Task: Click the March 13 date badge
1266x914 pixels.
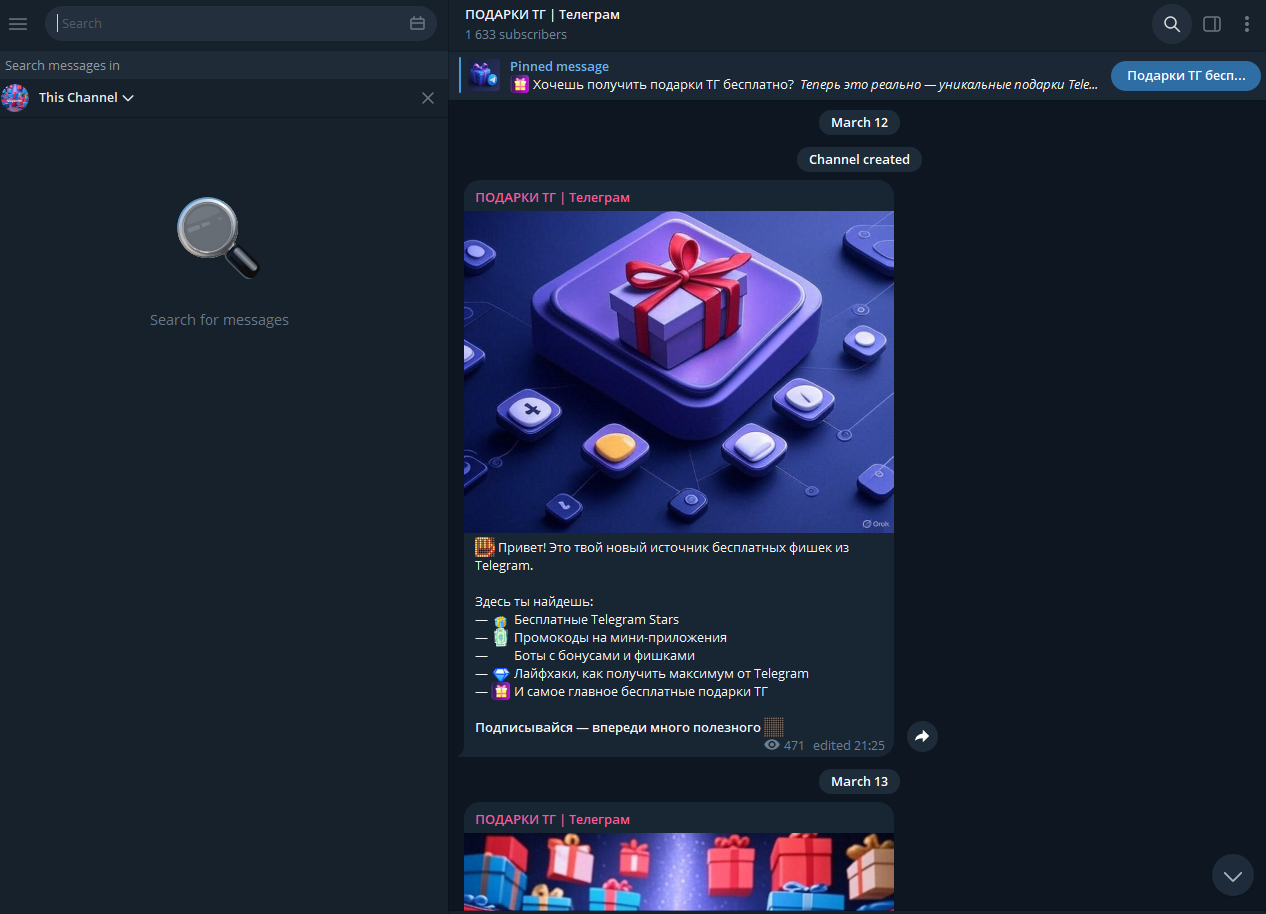Action: coord(859,781)
